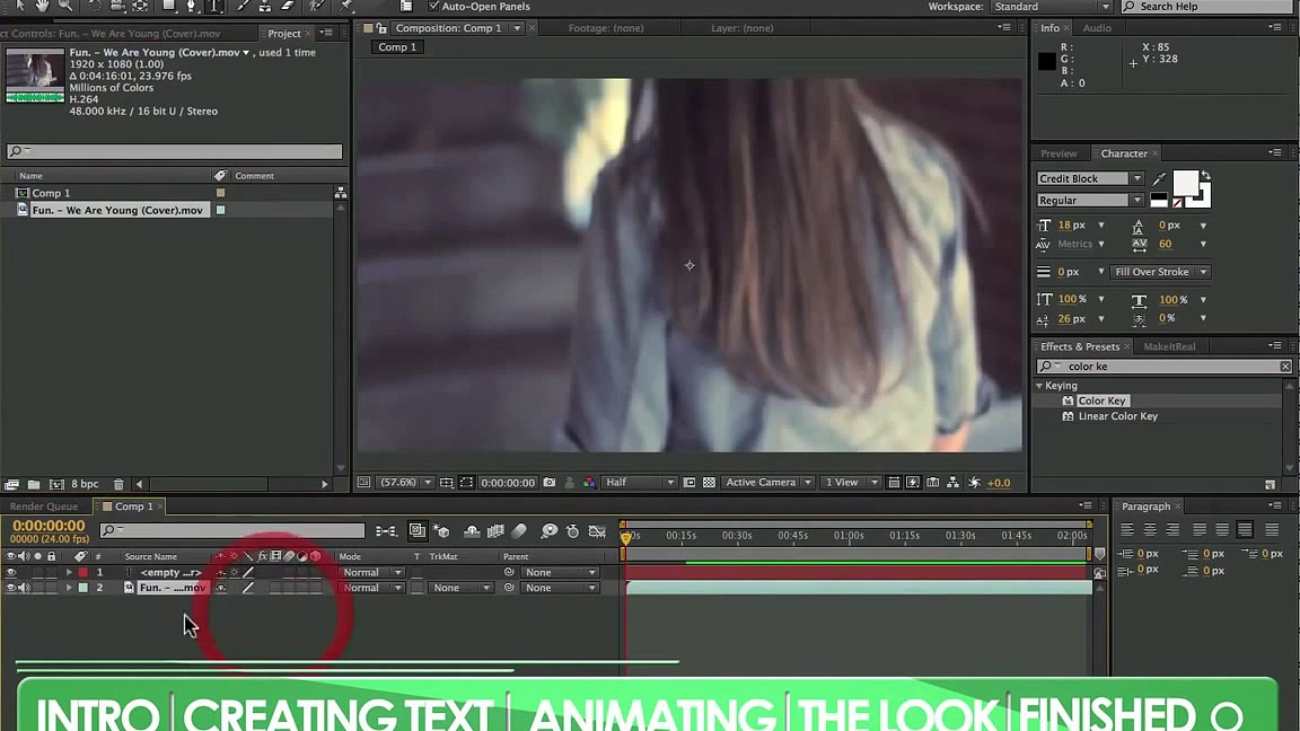Apply the Color Key effect from the presets list
The width and height of the screenshot is (1300, 731).
click(1102, 401)
